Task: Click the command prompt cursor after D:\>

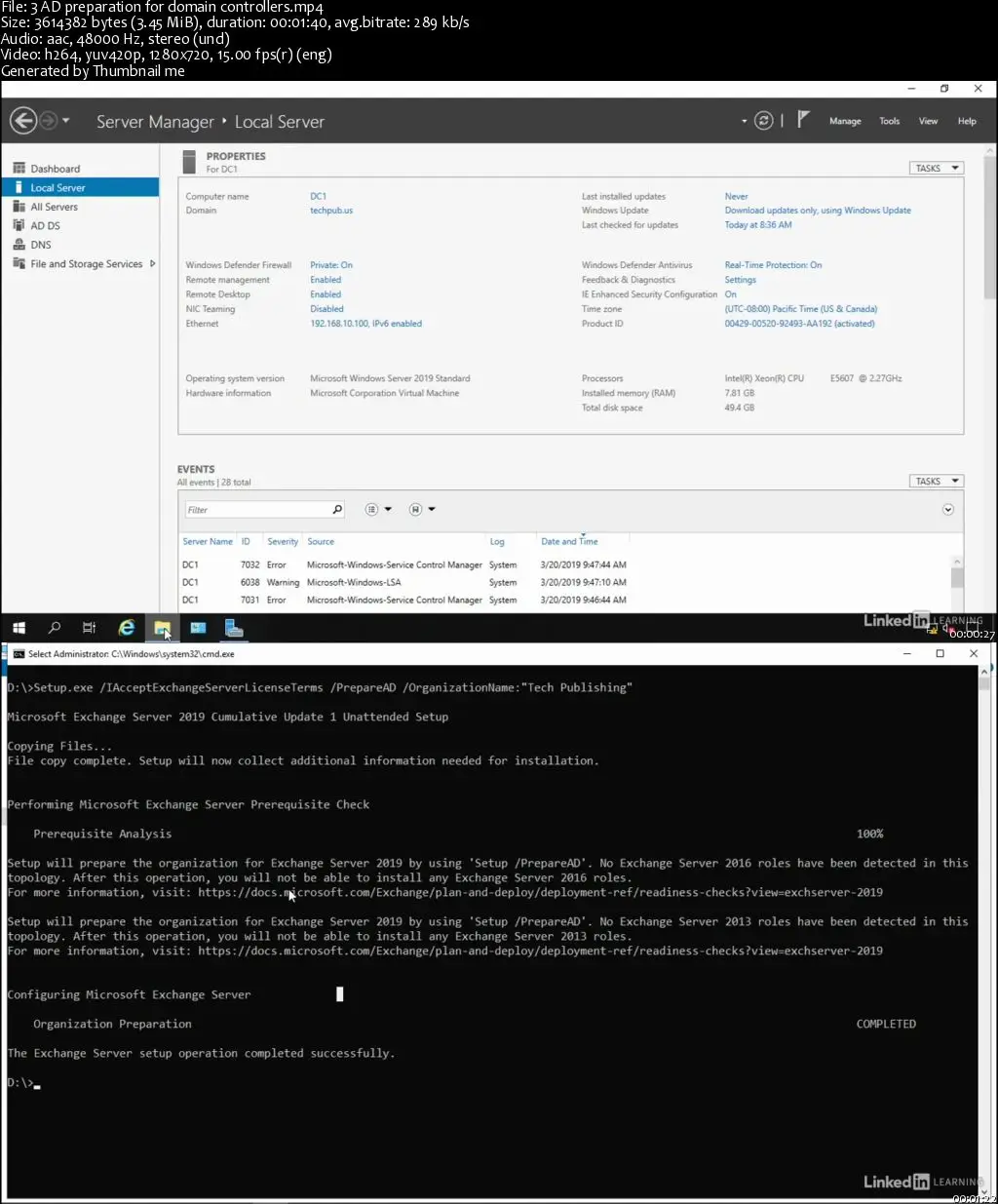Action: (37, 1084)
